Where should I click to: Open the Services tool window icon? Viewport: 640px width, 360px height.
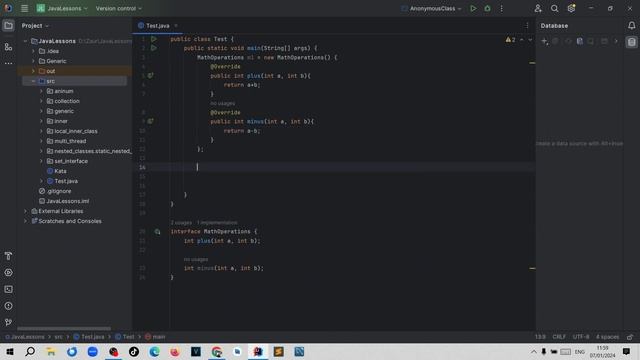[x=8, y=273]
